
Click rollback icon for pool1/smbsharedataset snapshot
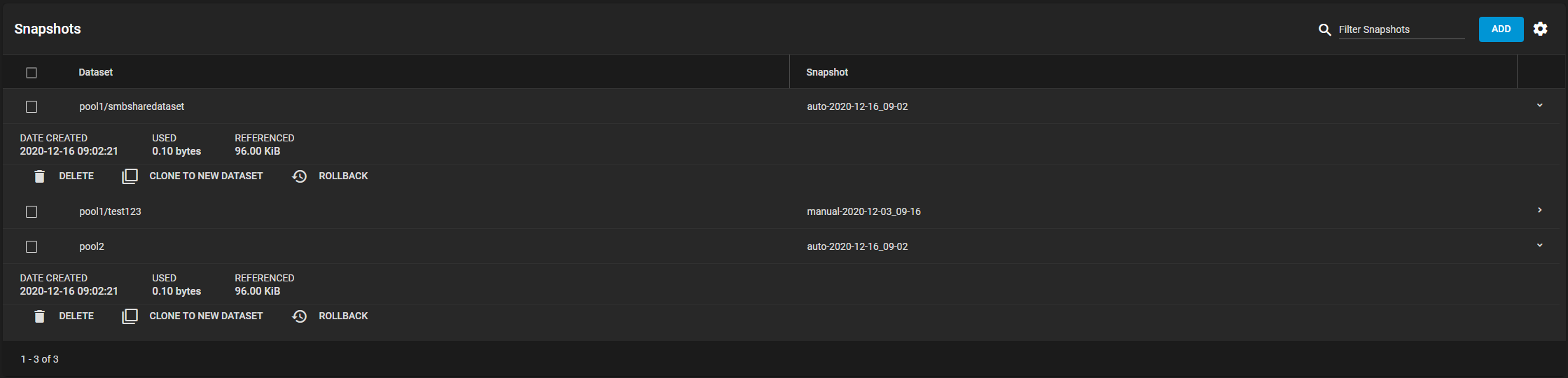coord(300,176)
